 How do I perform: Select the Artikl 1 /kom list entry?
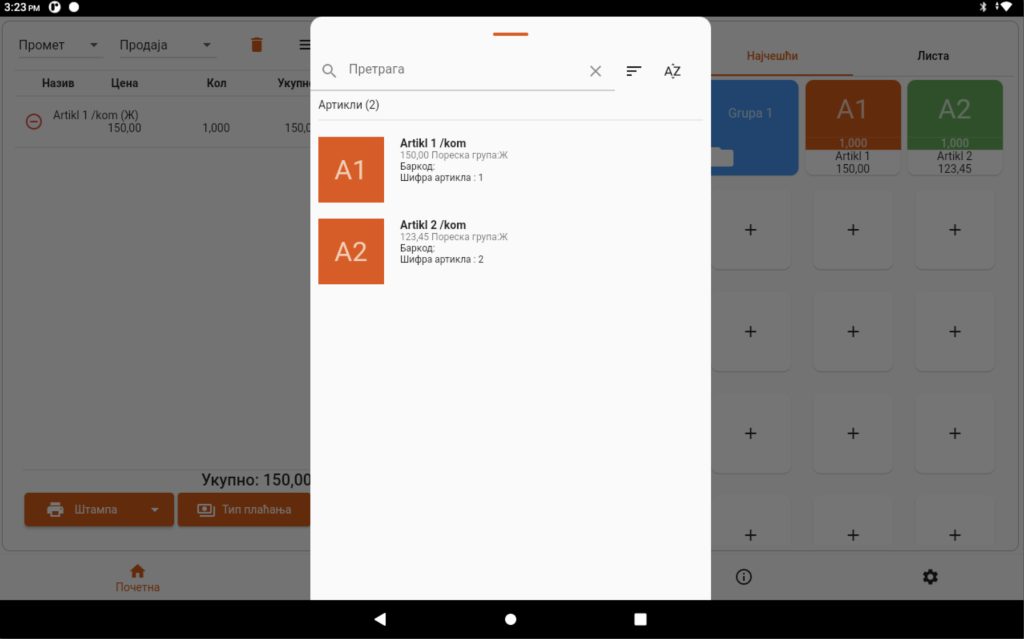[x=510, y=169]
